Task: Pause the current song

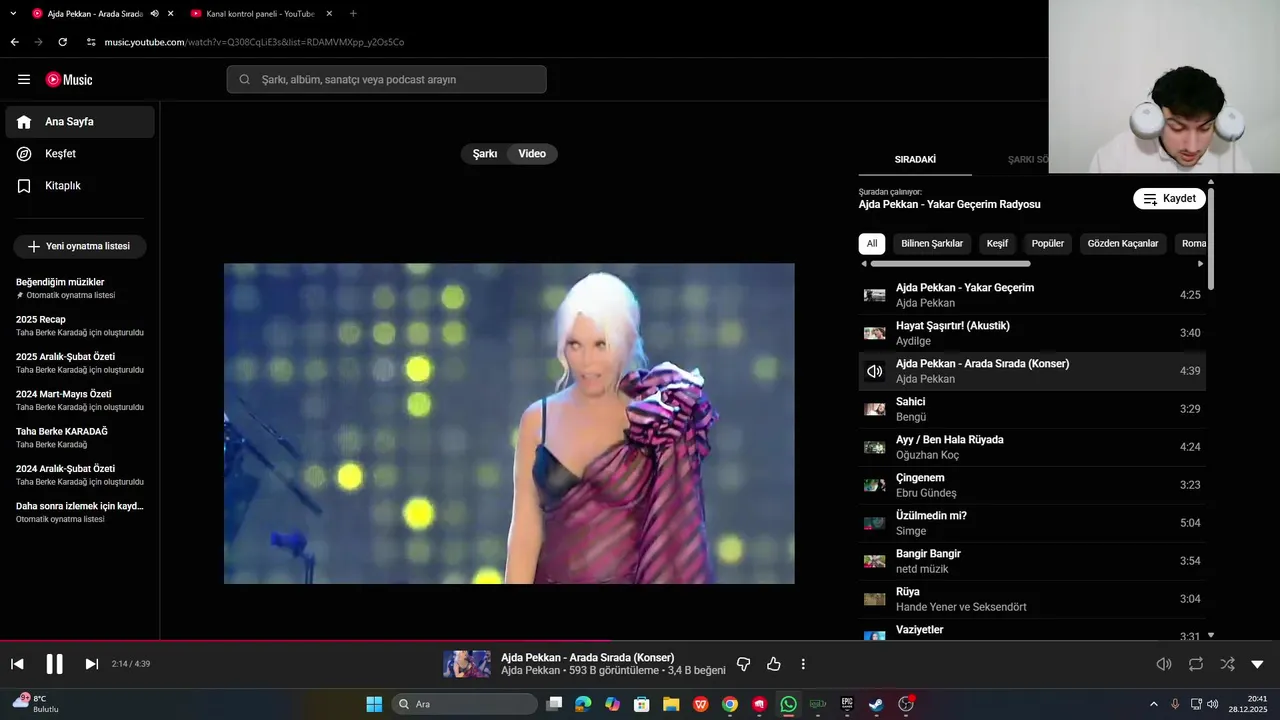Action: 54,664
